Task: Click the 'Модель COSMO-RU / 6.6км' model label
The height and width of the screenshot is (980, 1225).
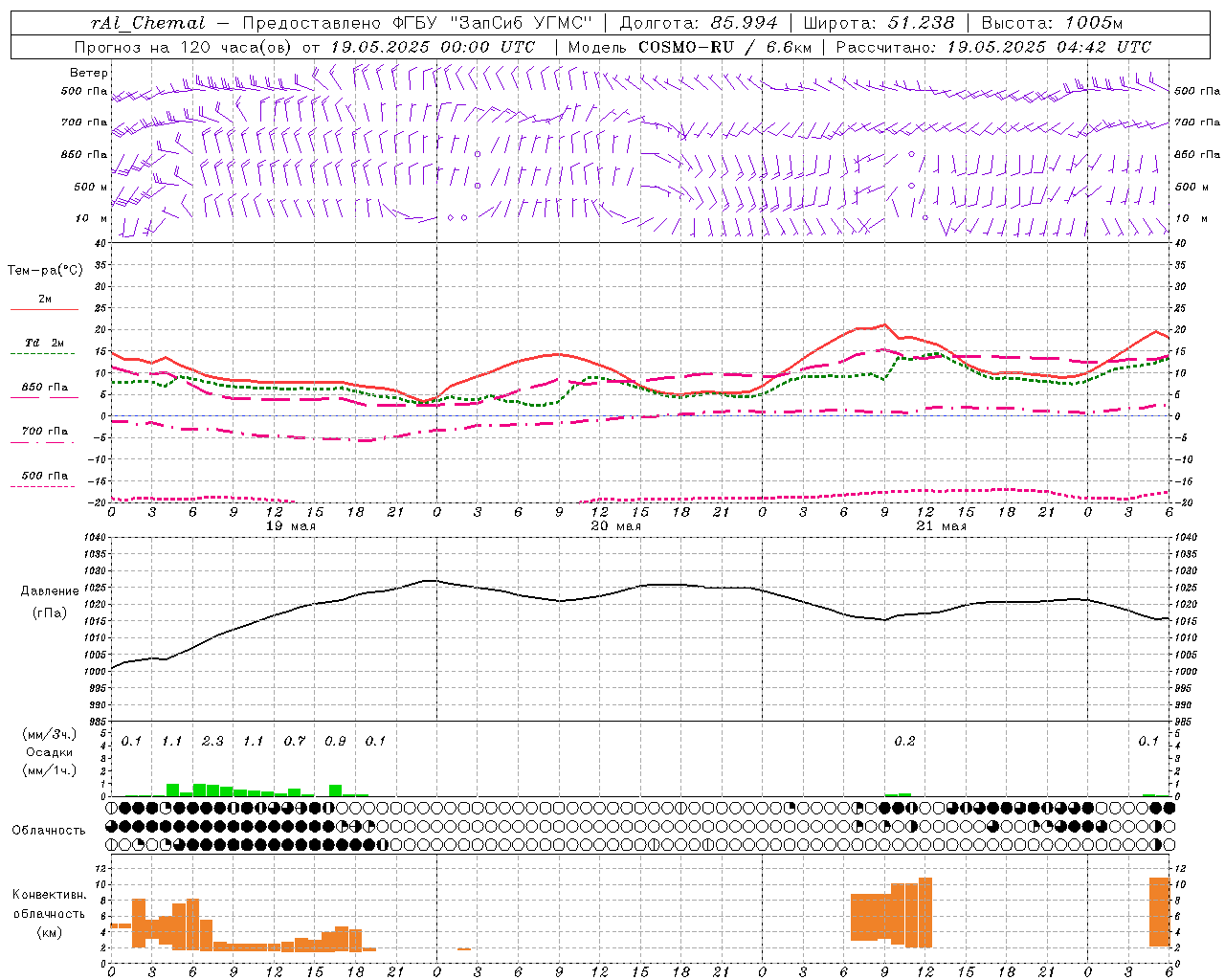Action: click(690, 47)
